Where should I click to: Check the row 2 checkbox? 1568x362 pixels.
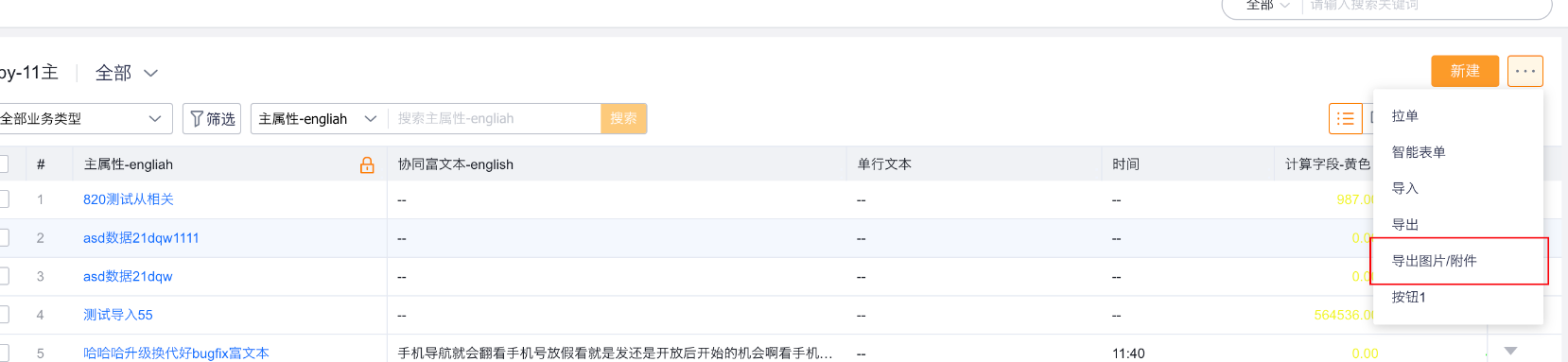[x=3, y=238]
